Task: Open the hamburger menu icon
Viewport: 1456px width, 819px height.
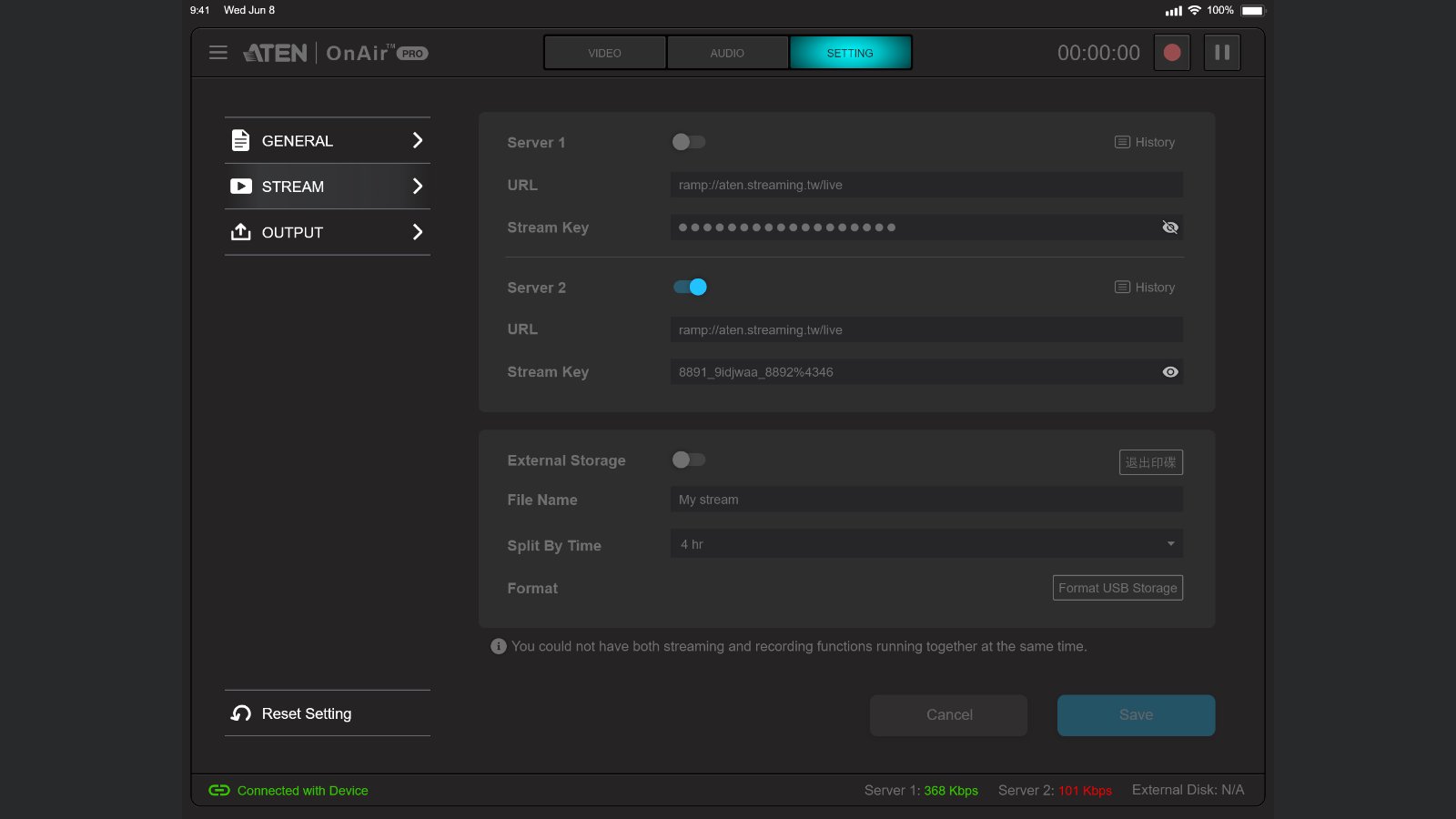Action: [x=218, y=53]
